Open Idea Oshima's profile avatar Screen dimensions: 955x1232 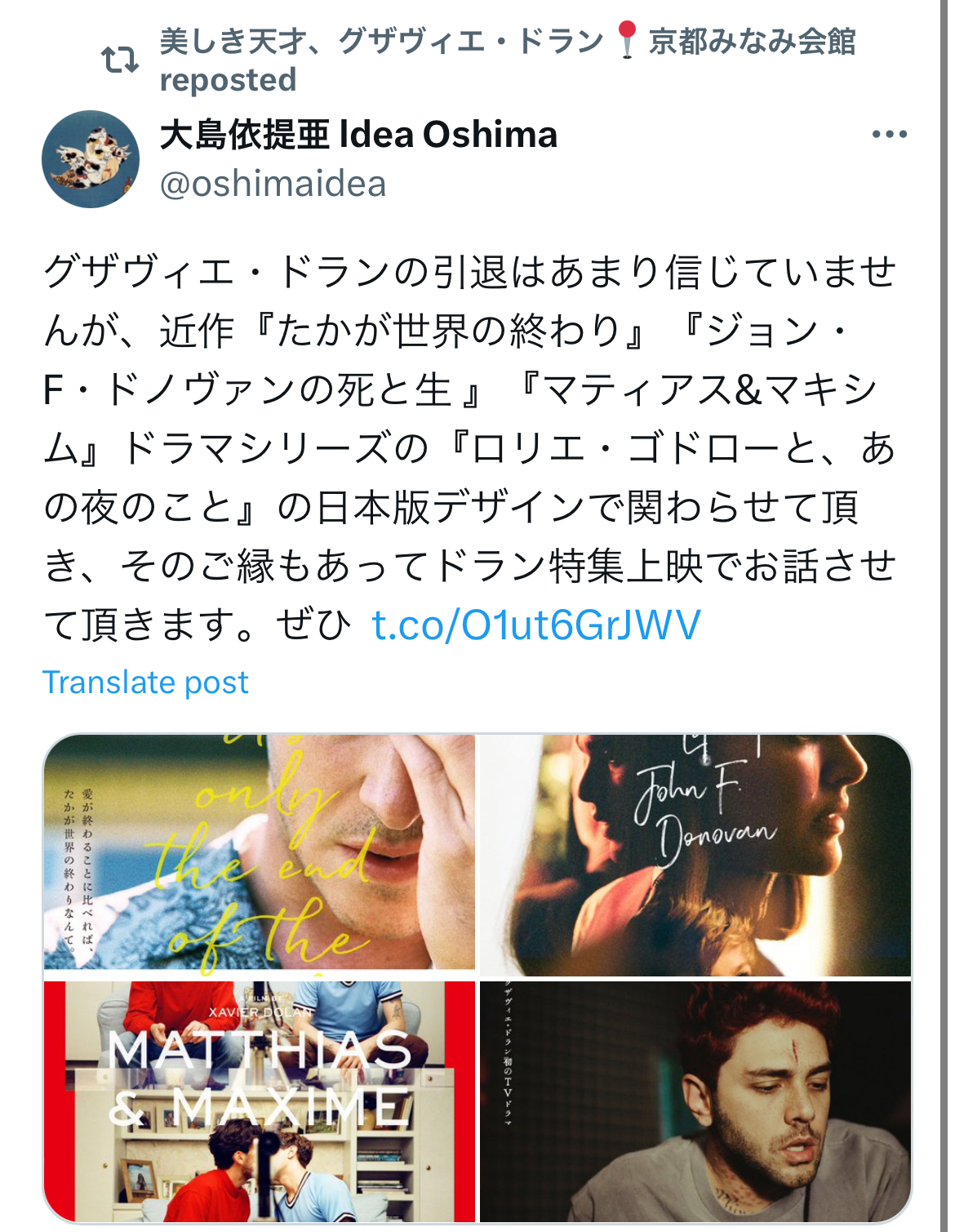pos(91,159)
